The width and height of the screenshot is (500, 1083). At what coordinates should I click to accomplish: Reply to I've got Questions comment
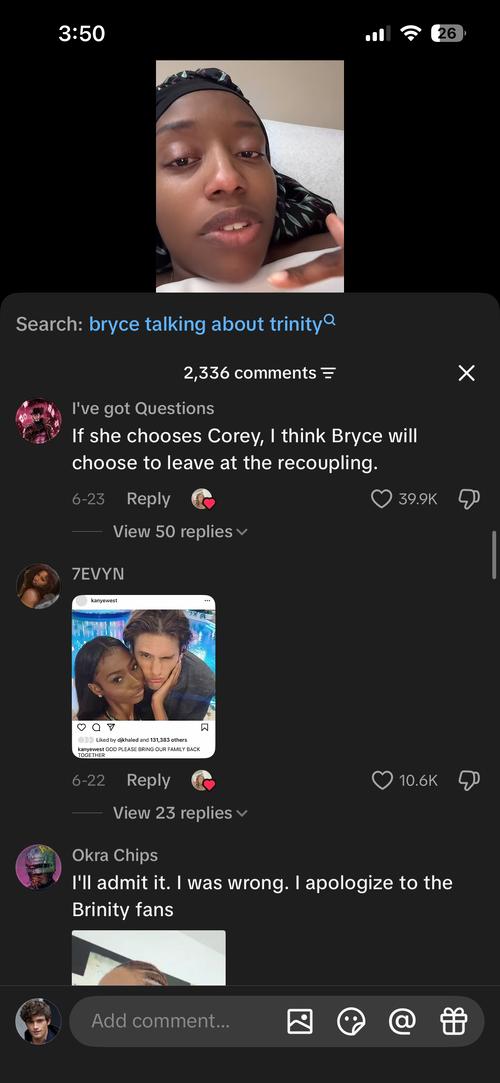coord(148,499)
